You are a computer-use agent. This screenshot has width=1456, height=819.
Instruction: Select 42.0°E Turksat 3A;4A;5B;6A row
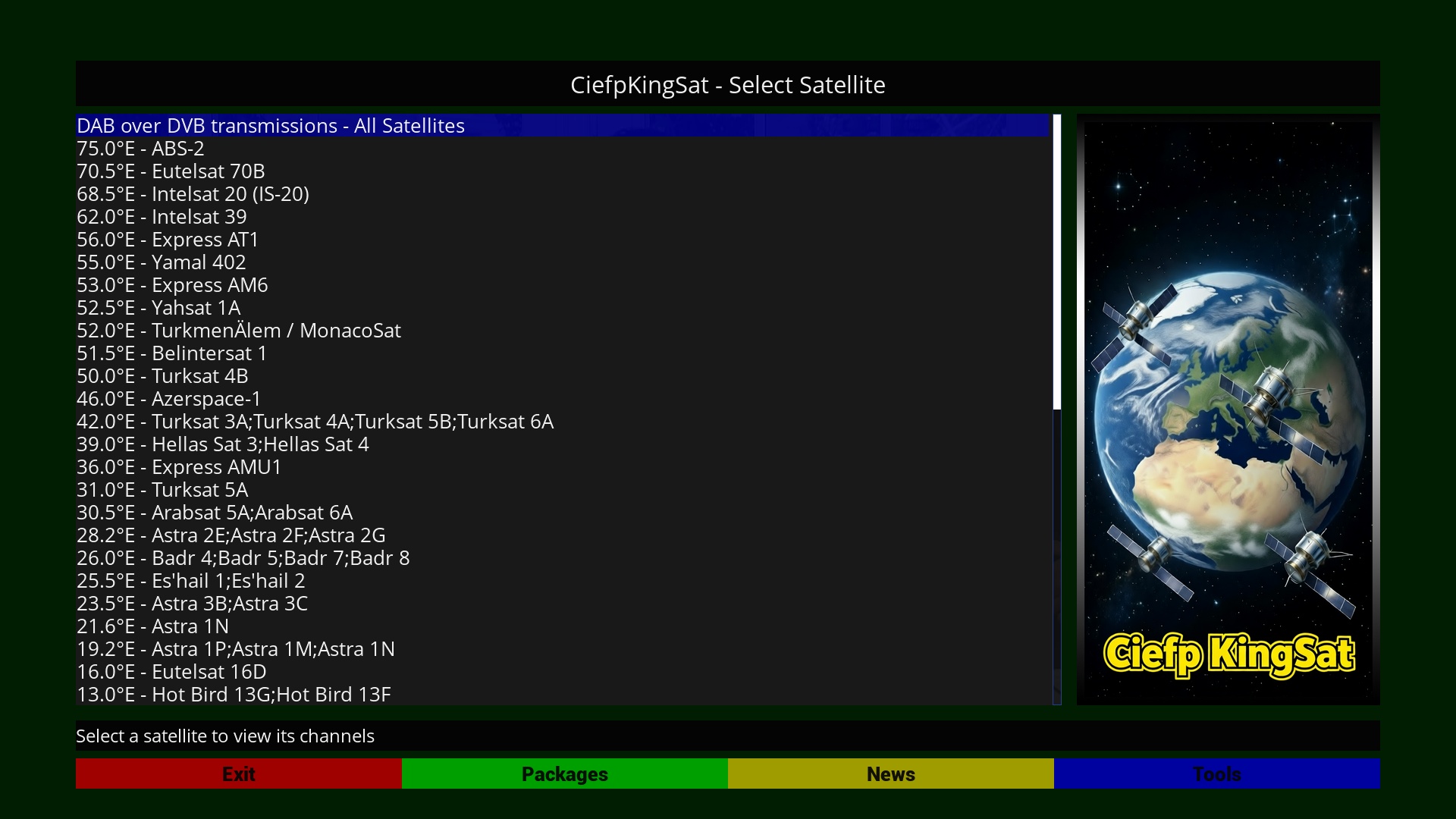point(562,421)
